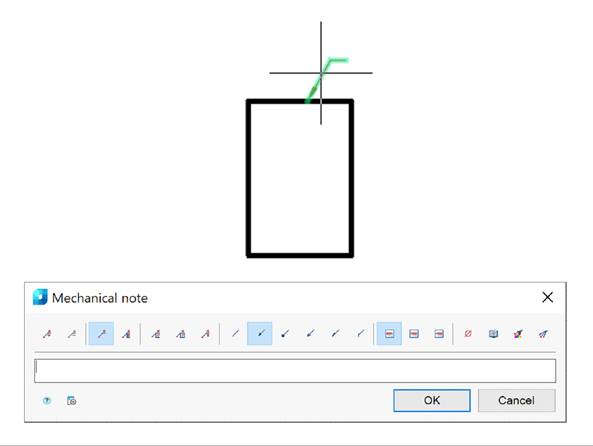Image resolution: width=593 pixels, height=446 pixels.
Task: Toggle the highlighted leader style before the first separator group end
Action: [x=101, y=333]
